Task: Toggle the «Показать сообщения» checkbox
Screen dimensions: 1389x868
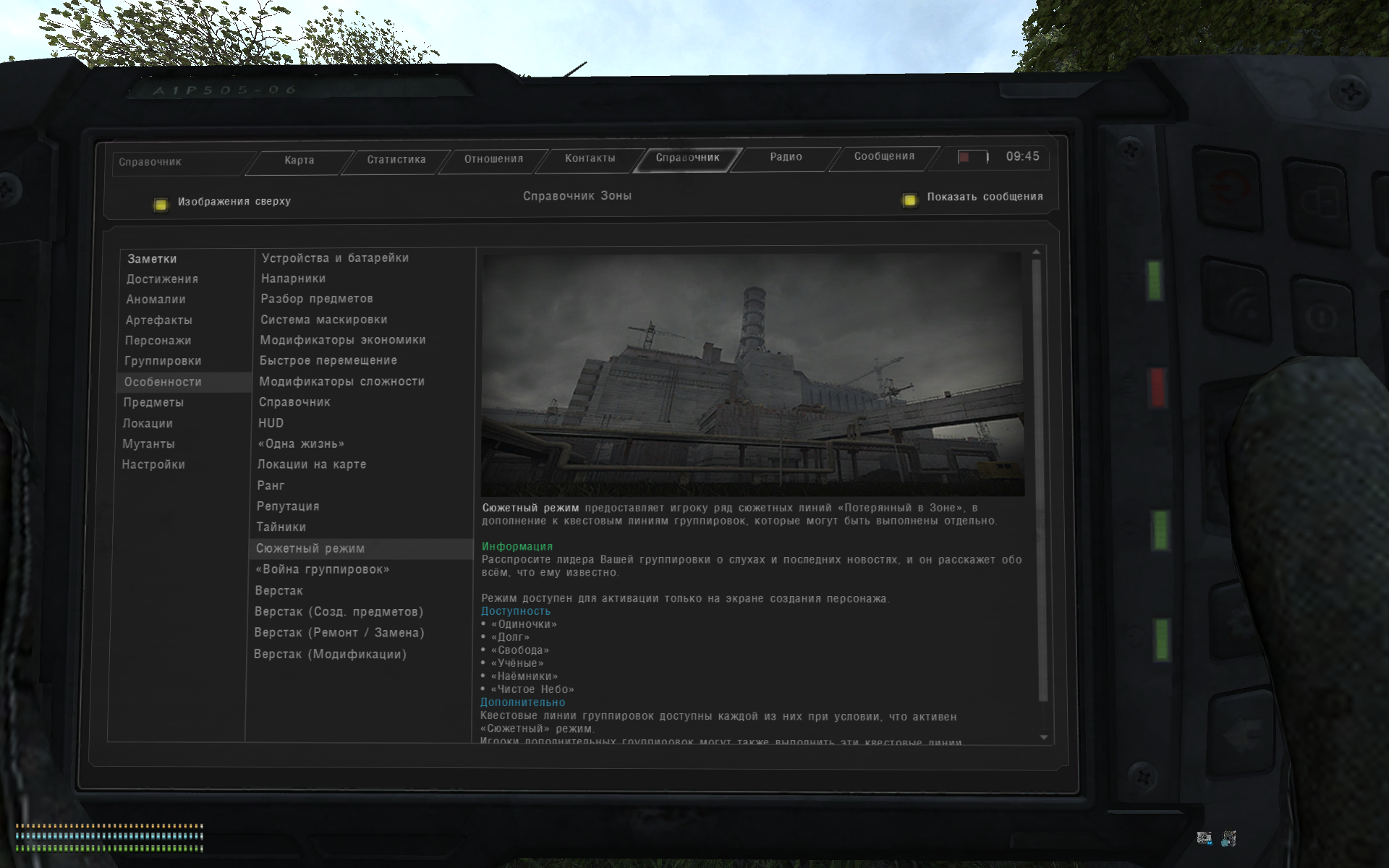Action: tap(909, 199)
